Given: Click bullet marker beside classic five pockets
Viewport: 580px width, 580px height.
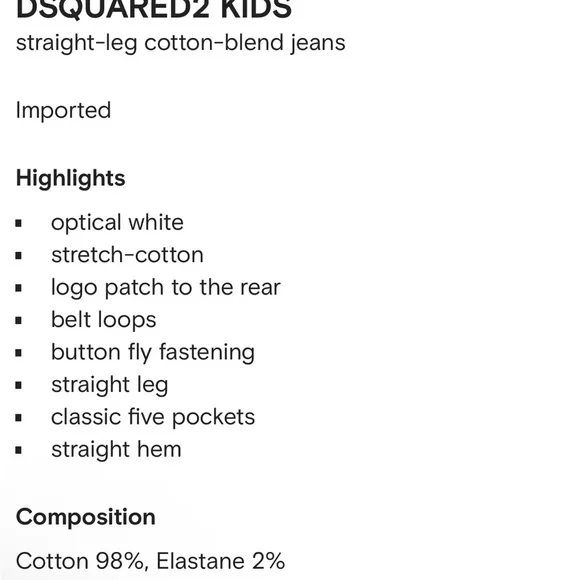Looking at the screenshot, I should pos(18,418).
